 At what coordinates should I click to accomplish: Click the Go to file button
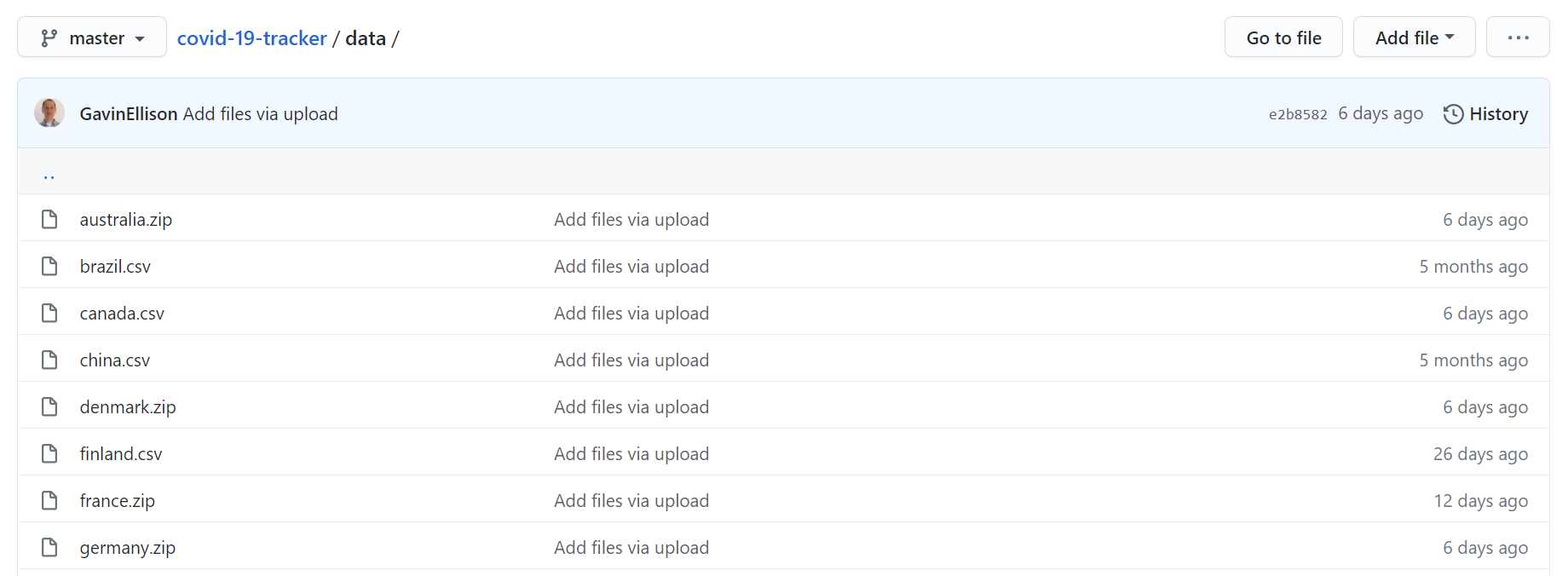1283,37
